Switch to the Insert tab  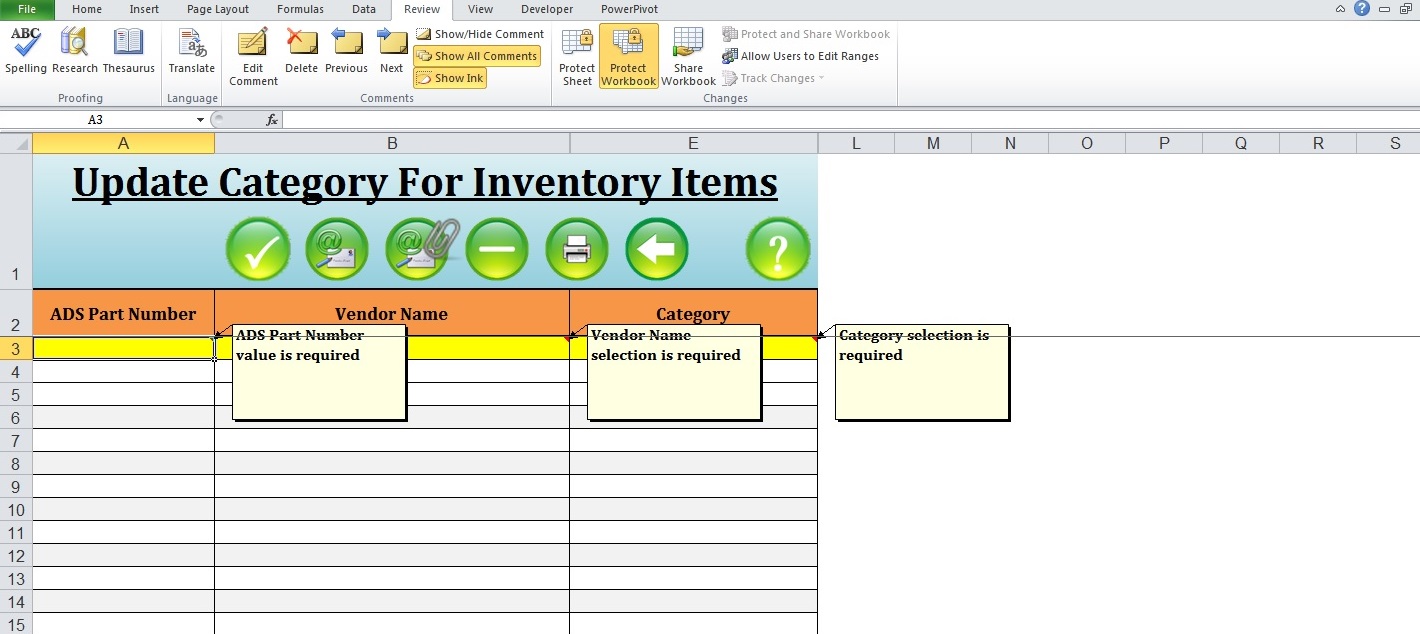pos(144,9)
